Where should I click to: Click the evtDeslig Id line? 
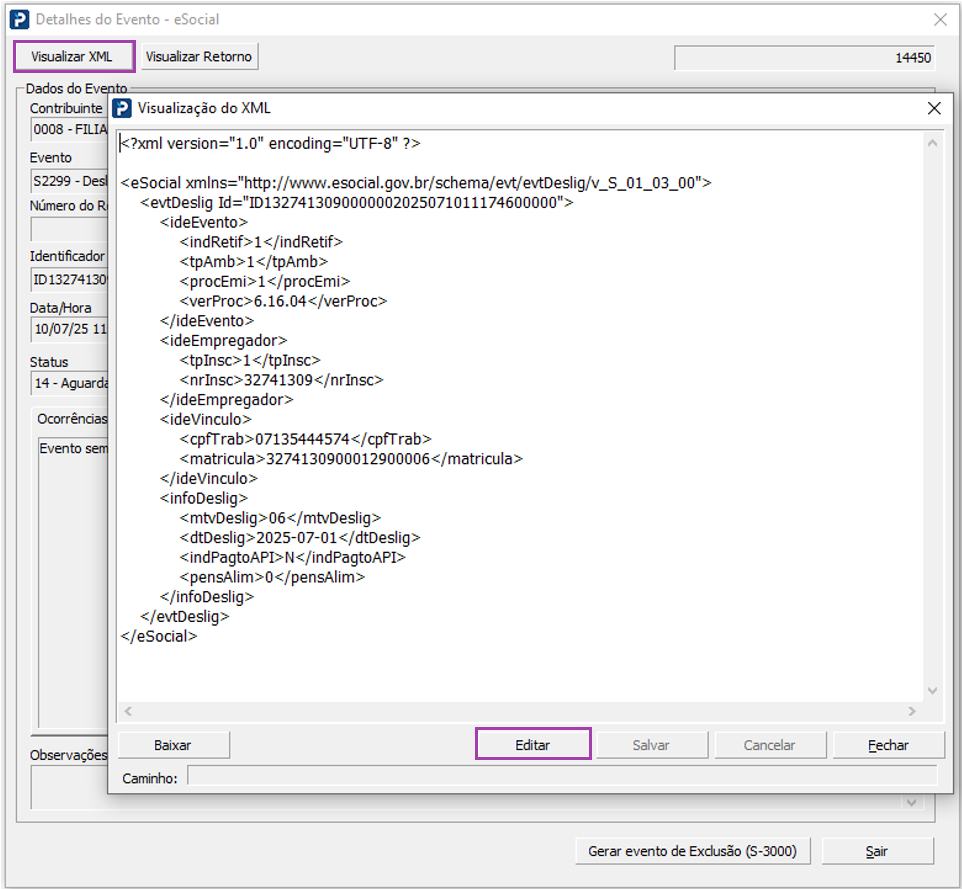tap(356, 202)
